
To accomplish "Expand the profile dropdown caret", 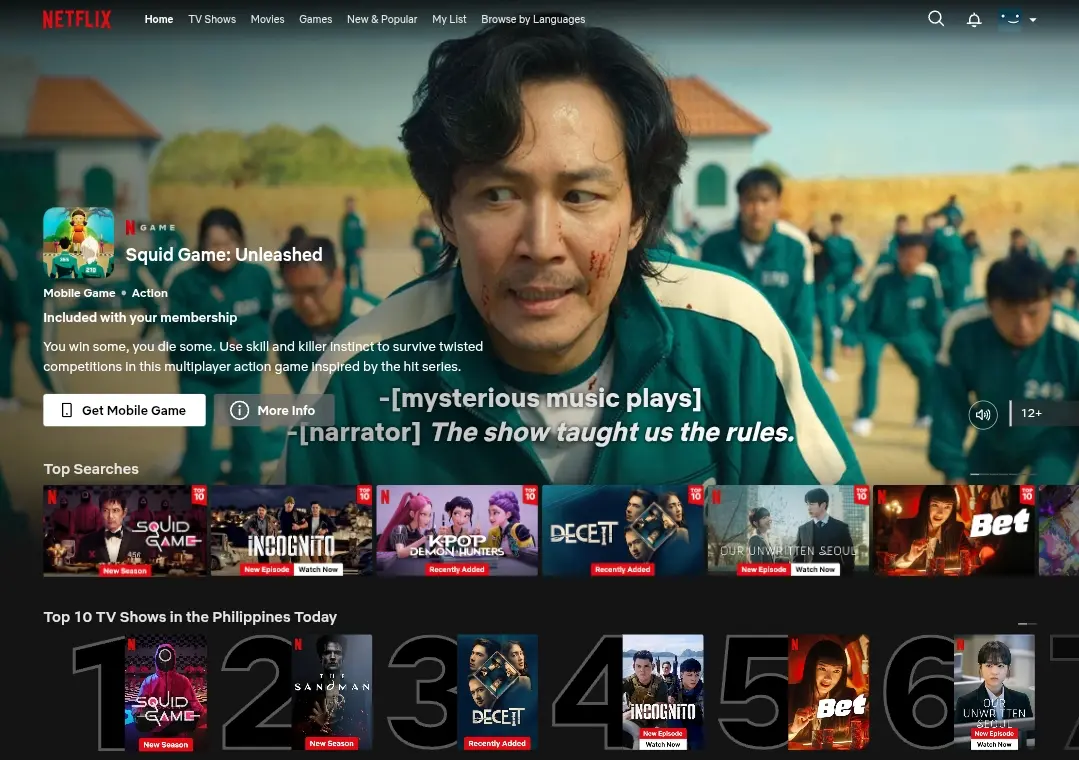I will (1033, 20).
